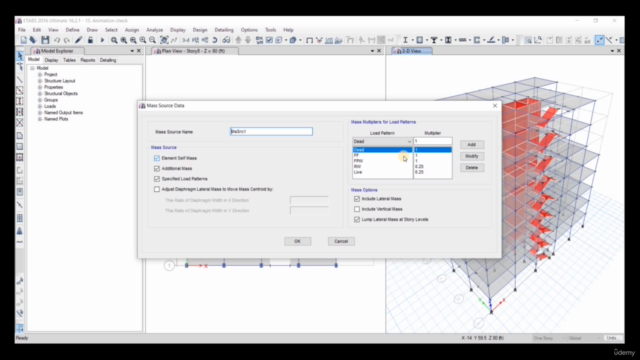Viewport: 640px width, 360px height.
Task: Click the Rotate 3D view icon
Action: click(215, 40)
